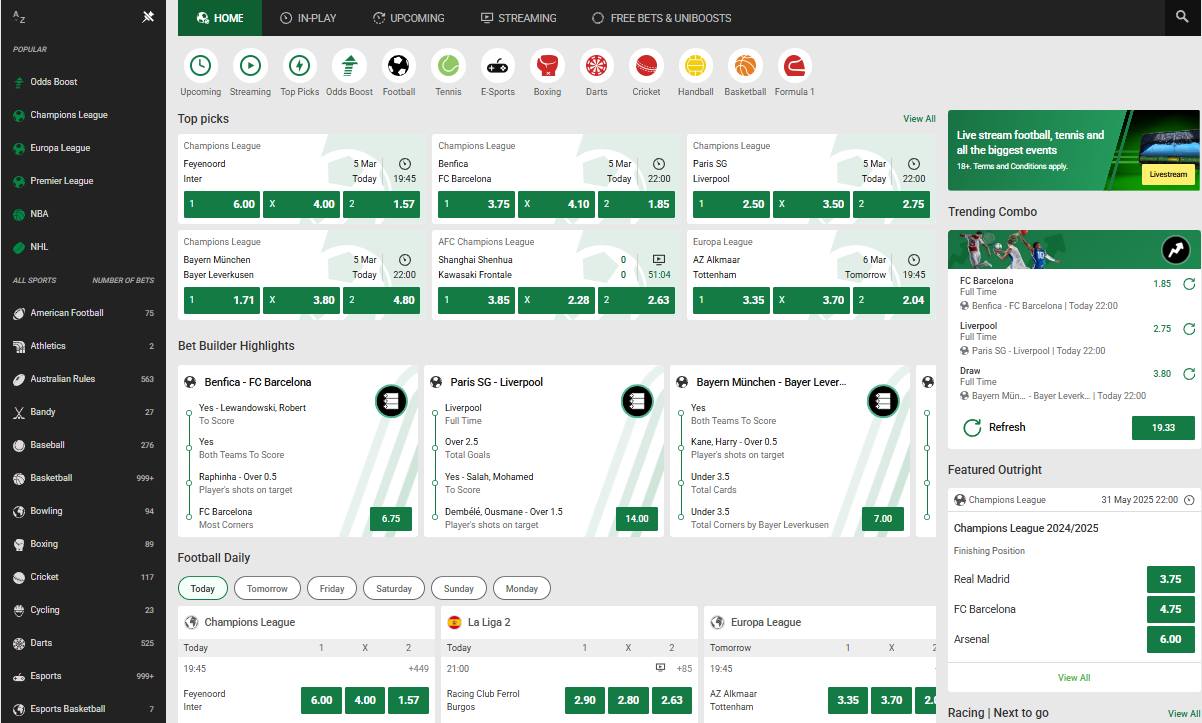Click the Darts category icon
1202x723 pixels.
(x=597, y=66)
